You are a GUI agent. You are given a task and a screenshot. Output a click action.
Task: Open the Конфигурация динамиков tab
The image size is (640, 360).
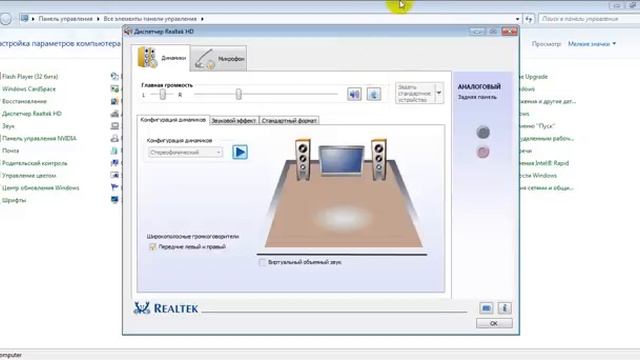pos(173,120)
